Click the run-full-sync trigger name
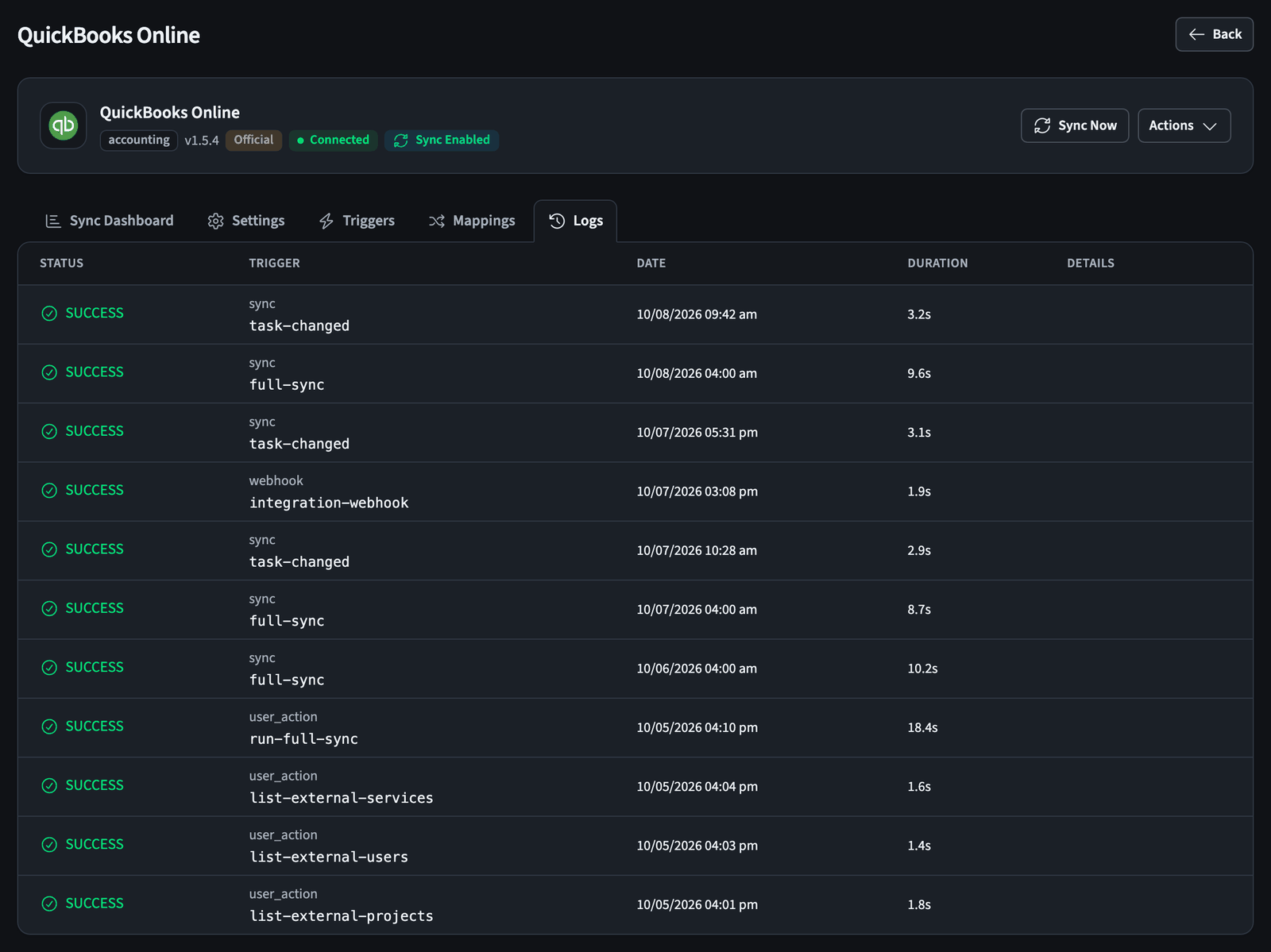 [303, 739]
